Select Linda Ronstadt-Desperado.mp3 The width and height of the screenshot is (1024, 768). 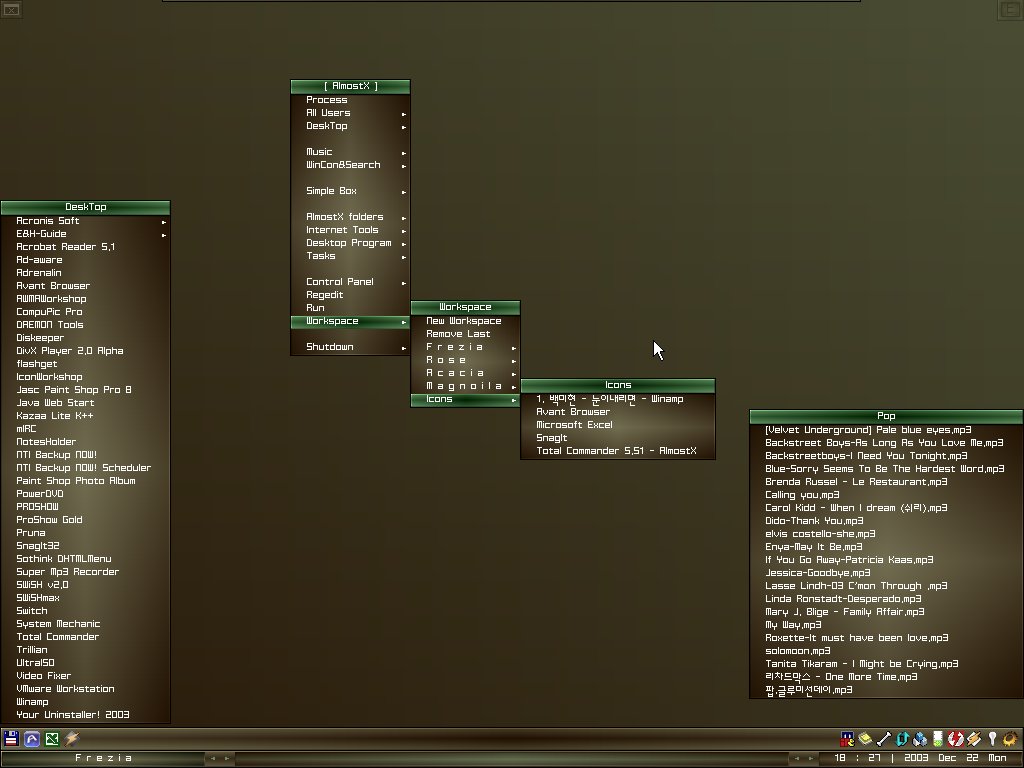(843, 599)
